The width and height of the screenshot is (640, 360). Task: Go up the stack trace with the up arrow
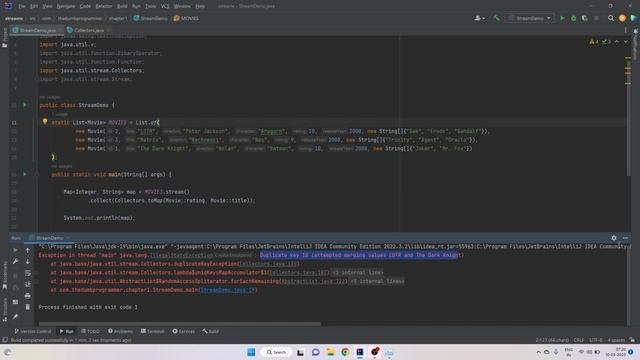pyautogui.click(x=28, y=250)
